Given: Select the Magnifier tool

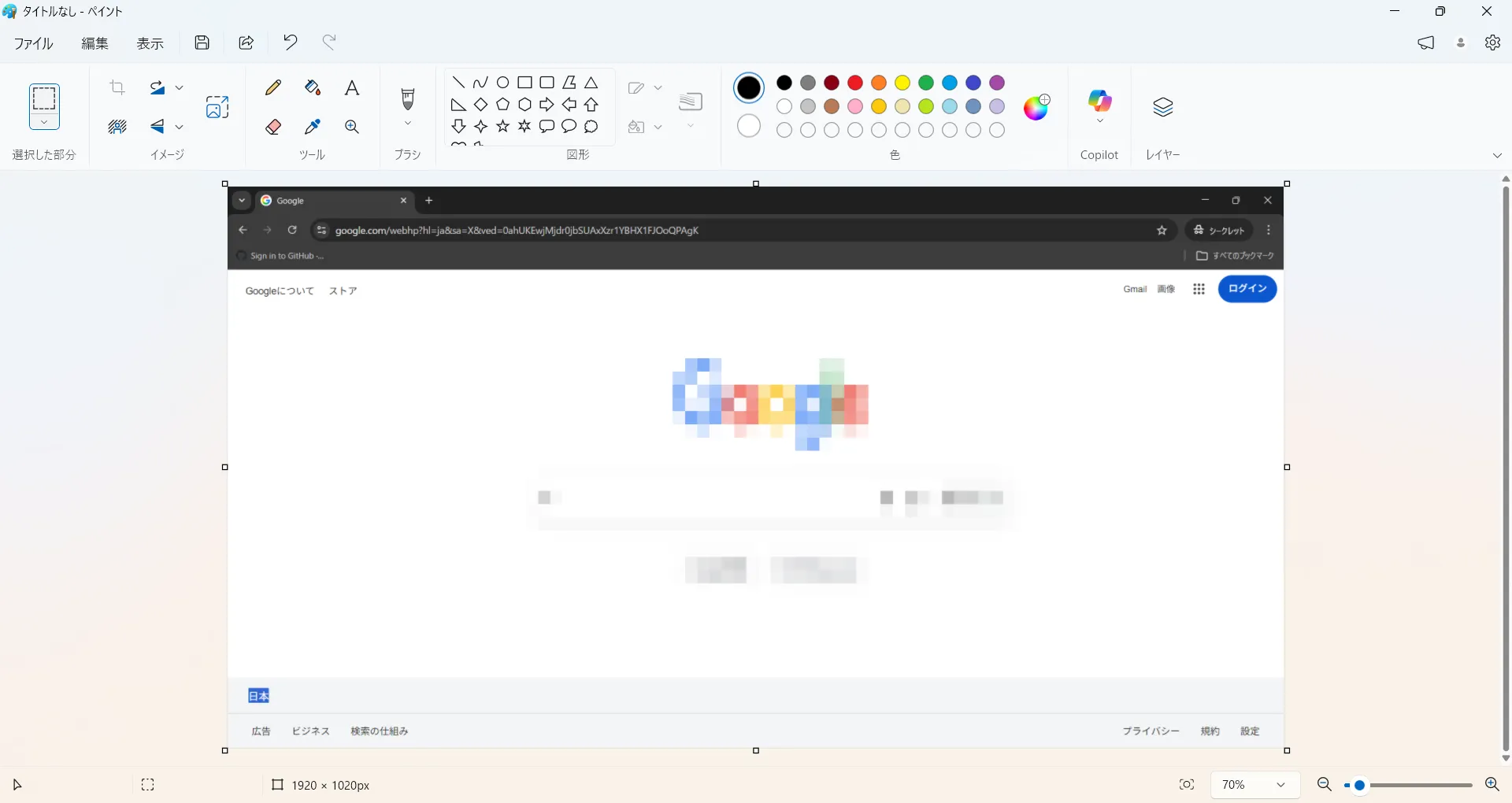Looking at the screenshot, I should tap(352, 127).
